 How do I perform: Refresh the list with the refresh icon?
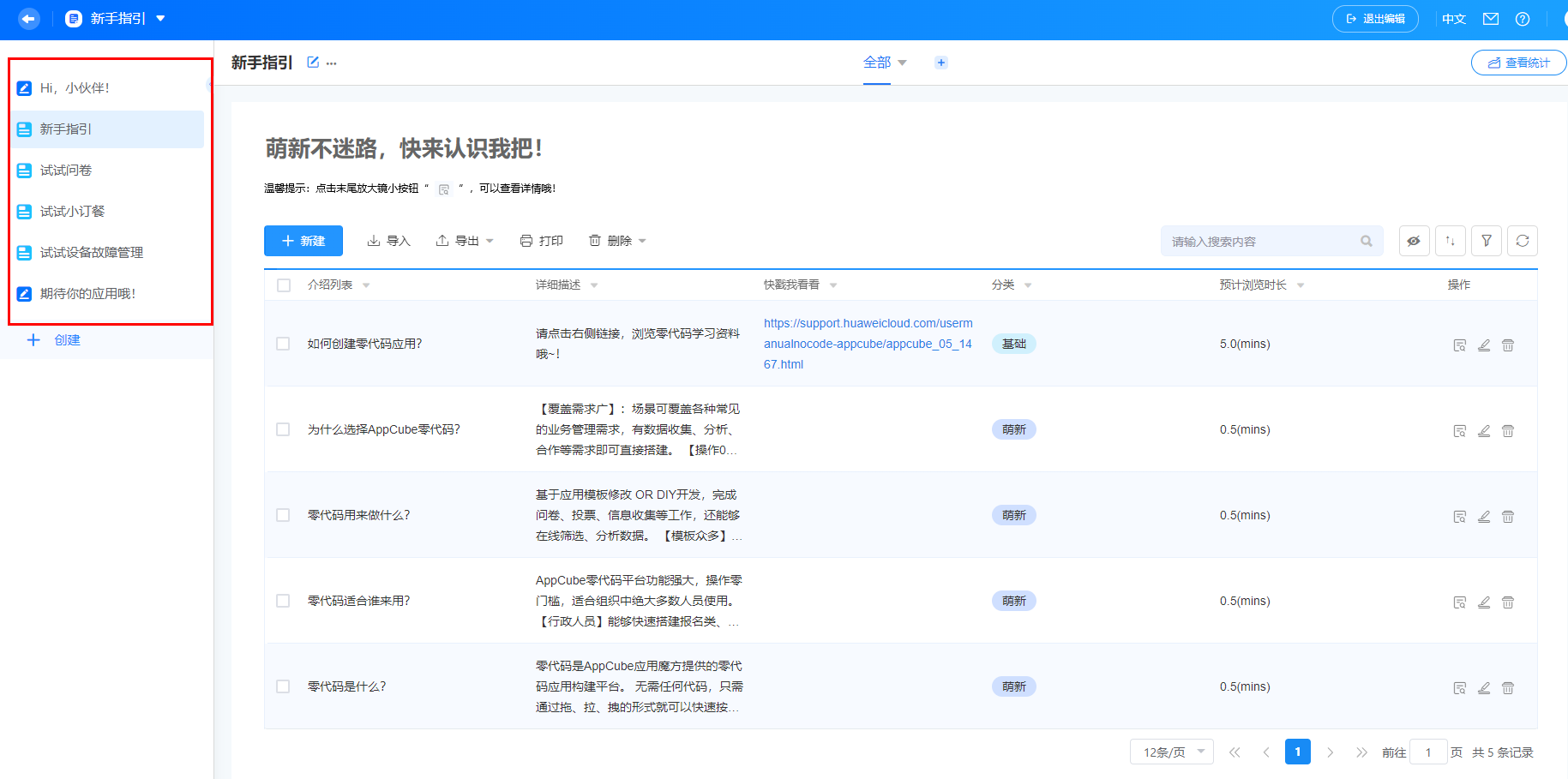[x=1523, y=241]
